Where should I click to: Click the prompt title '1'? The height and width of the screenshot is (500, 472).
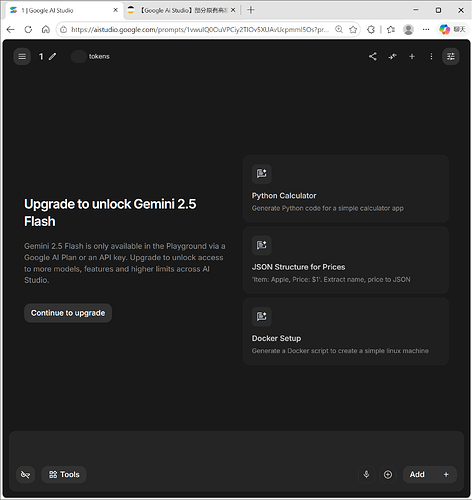click(41, 56)
